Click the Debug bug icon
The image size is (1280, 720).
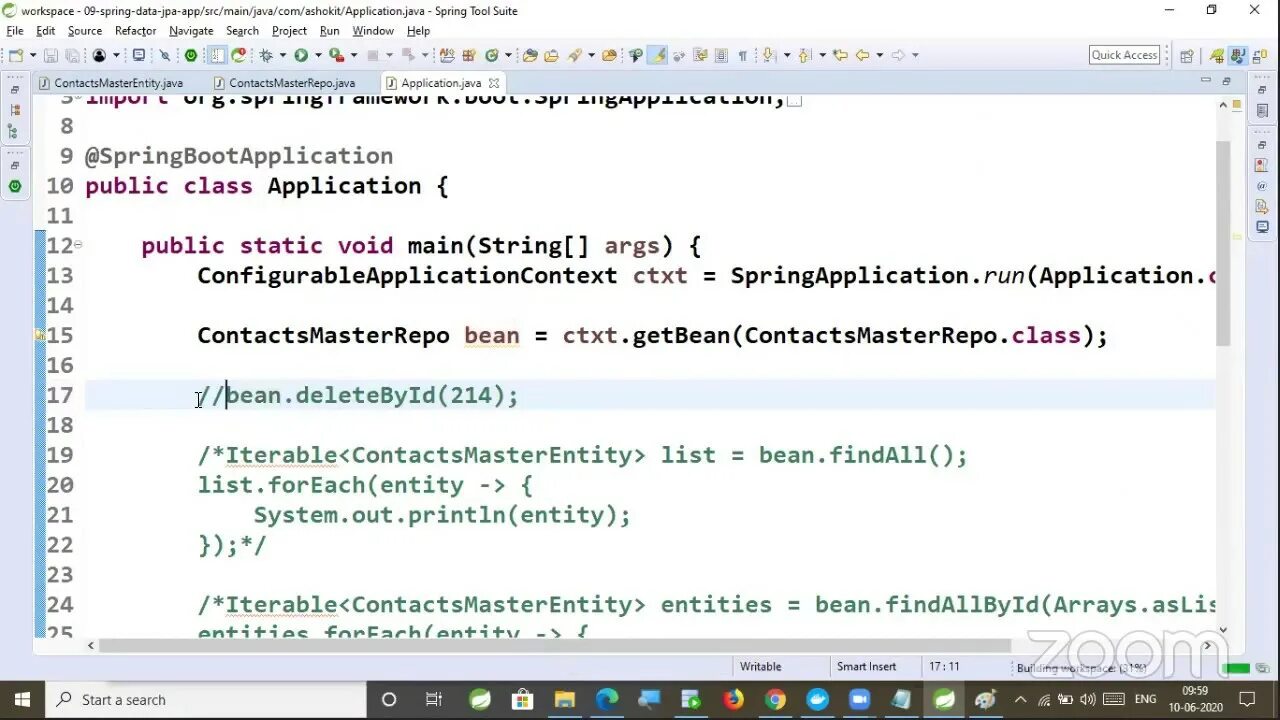pyautogui.click(x=265, y=55)
